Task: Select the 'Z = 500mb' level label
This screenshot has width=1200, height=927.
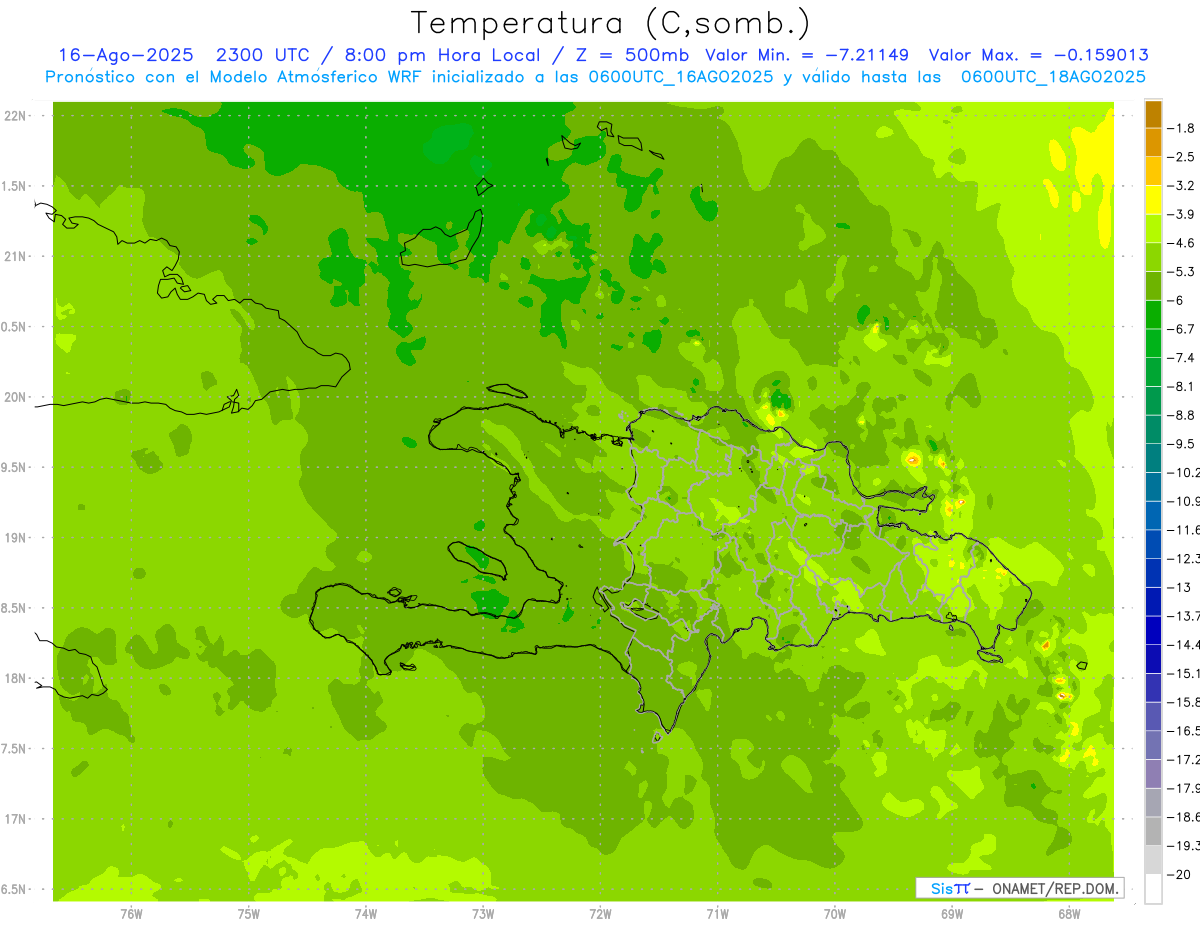Action: 626,56
